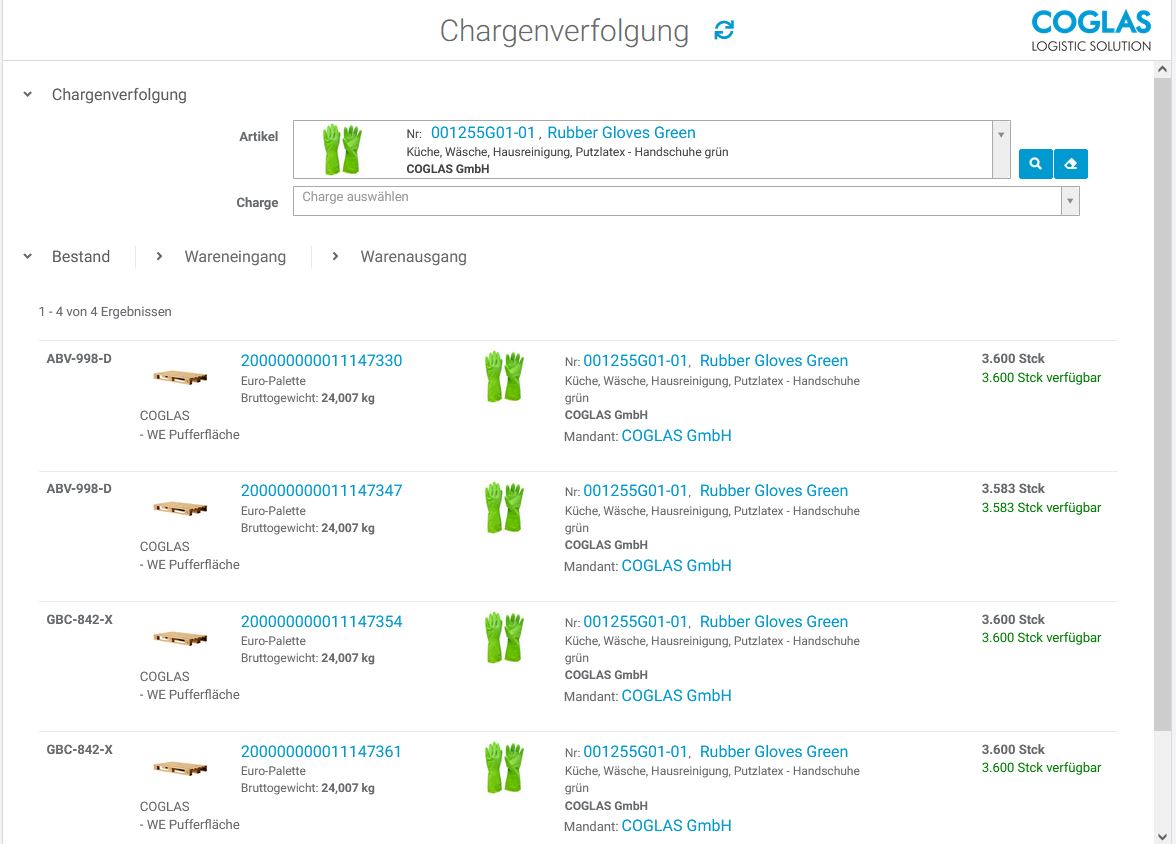Click the refresh icon beside Chargenverfolgung title

[724, 31]
